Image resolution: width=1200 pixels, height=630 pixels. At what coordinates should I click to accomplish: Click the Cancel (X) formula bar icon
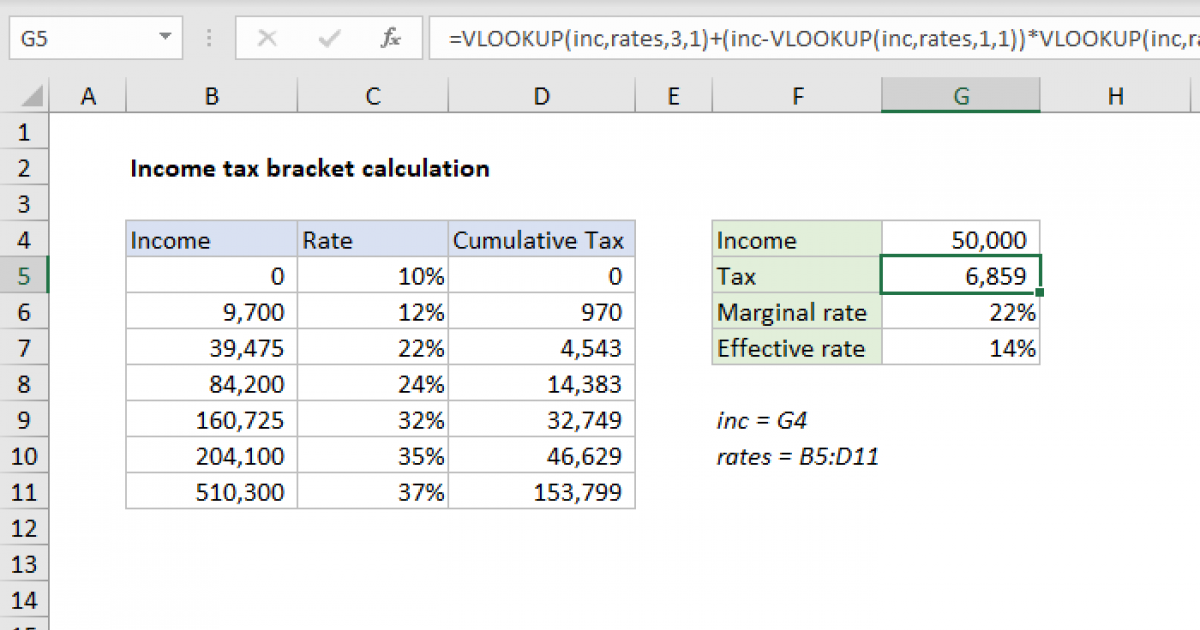[x=267, y=39]
